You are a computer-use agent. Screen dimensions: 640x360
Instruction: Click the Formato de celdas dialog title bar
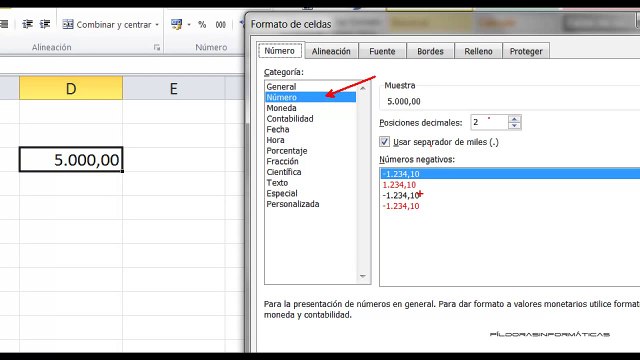(x=441, y=24)
